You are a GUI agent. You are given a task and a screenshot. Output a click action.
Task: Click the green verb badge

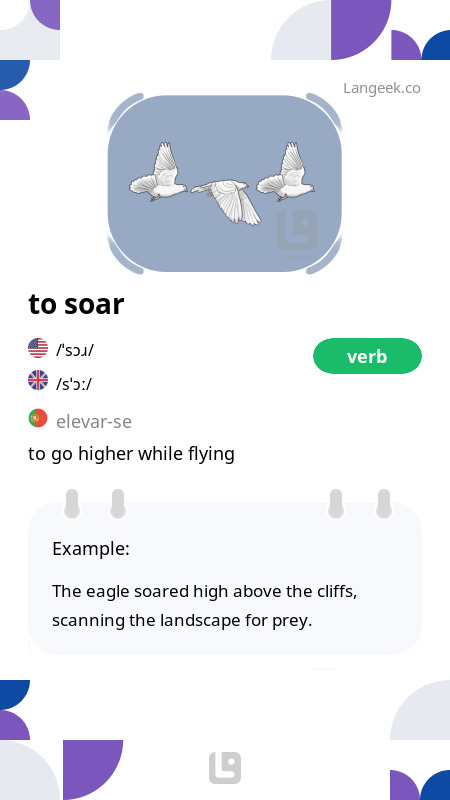pyautogui.click(x=367, y=356)
